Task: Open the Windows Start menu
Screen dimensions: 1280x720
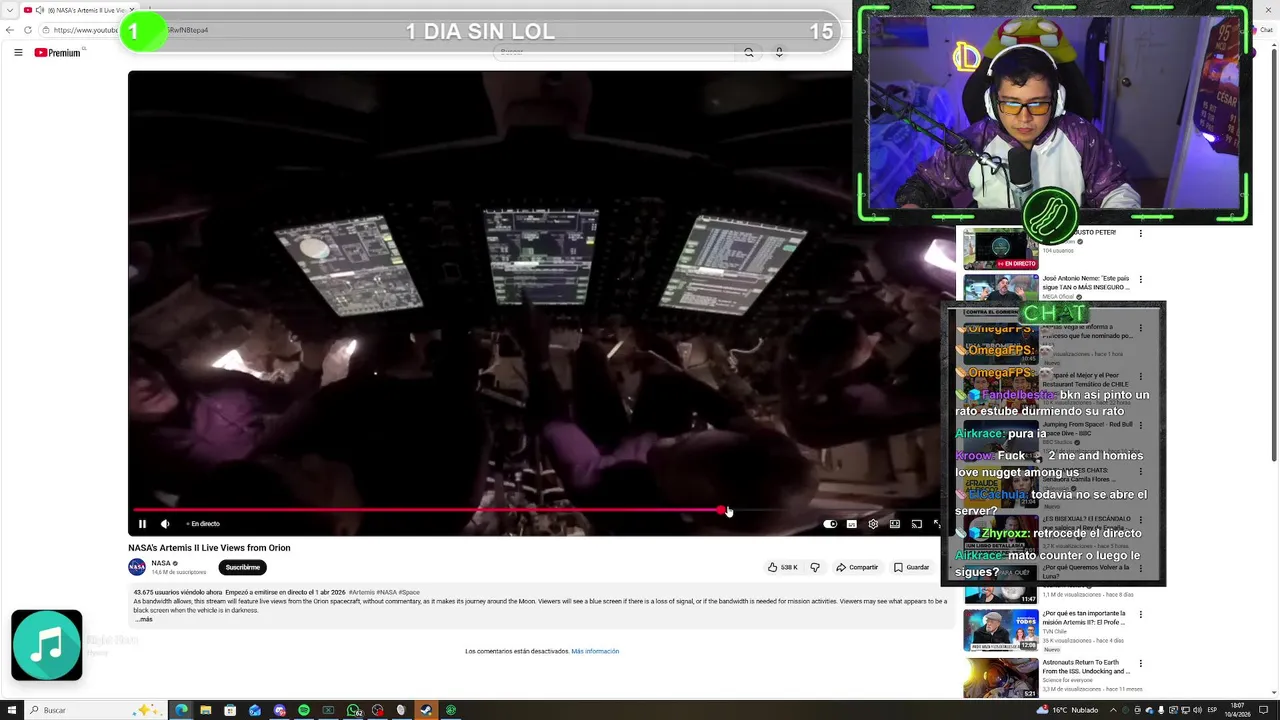Action: pos(11,710)
